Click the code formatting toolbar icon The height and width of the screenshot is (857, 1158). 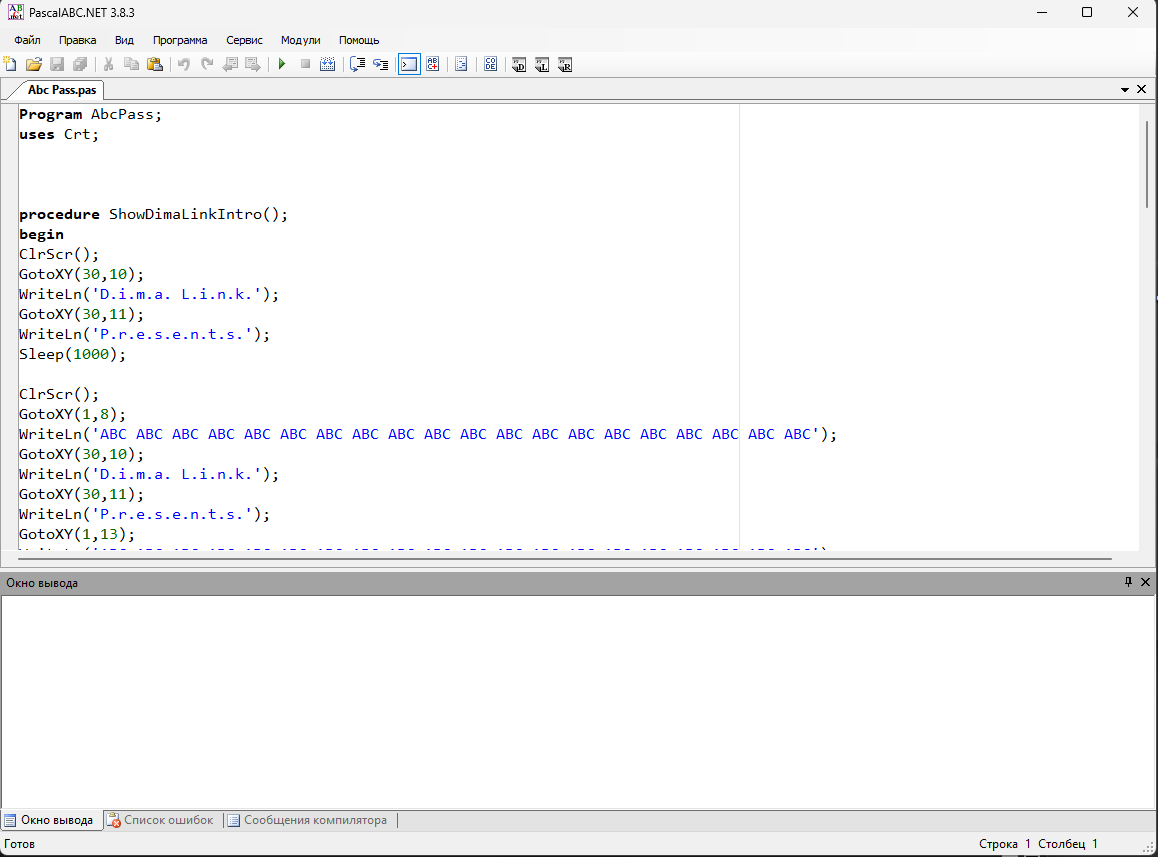(x=461, y=64)
